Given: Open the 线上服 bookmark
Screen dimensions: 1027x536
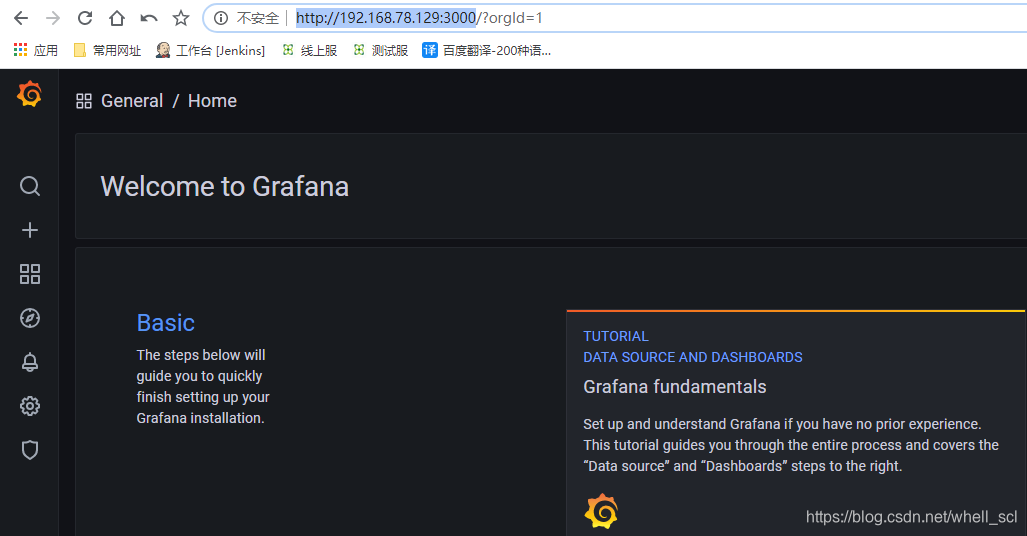Looking at the screenshot, I should coord(309,50).
